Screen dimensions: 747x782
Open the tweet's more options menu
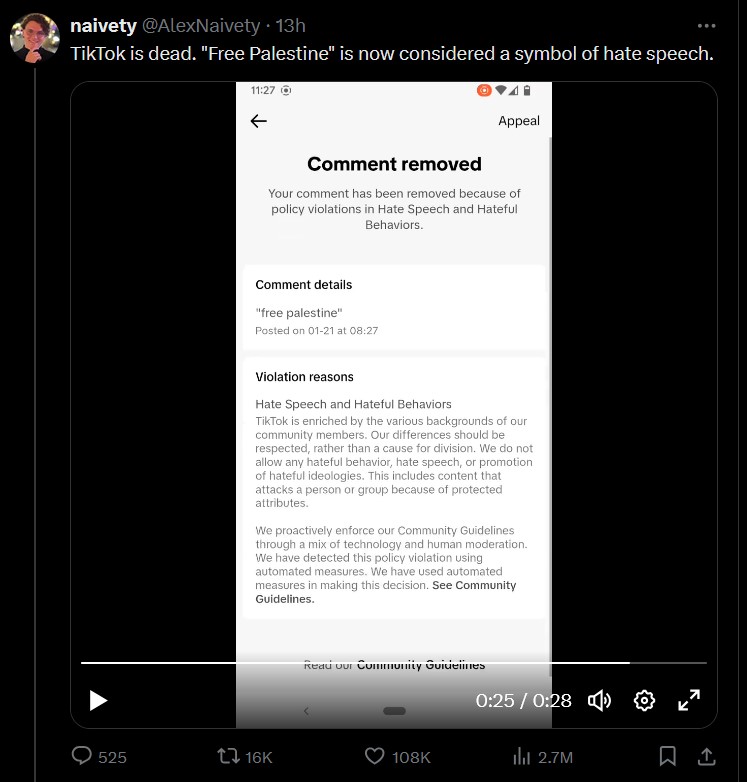click(x=707, y=26)
